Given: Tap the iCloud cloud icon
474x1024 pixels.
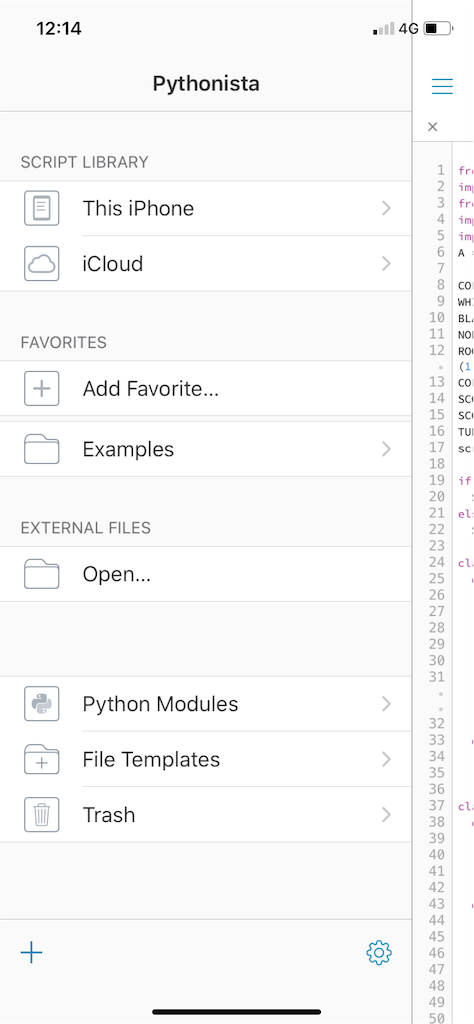Looking at the screenshot, I should tap(42, 264).
